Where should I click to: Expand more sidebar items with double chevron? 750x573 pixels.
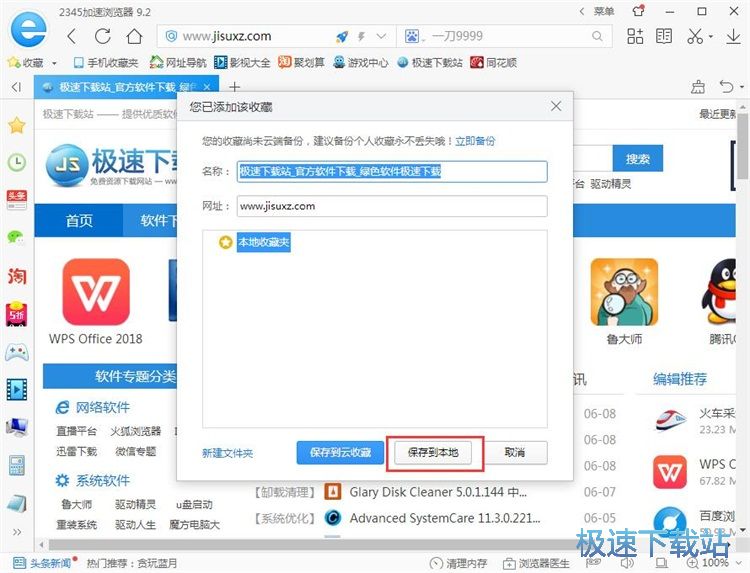point(17,532)
